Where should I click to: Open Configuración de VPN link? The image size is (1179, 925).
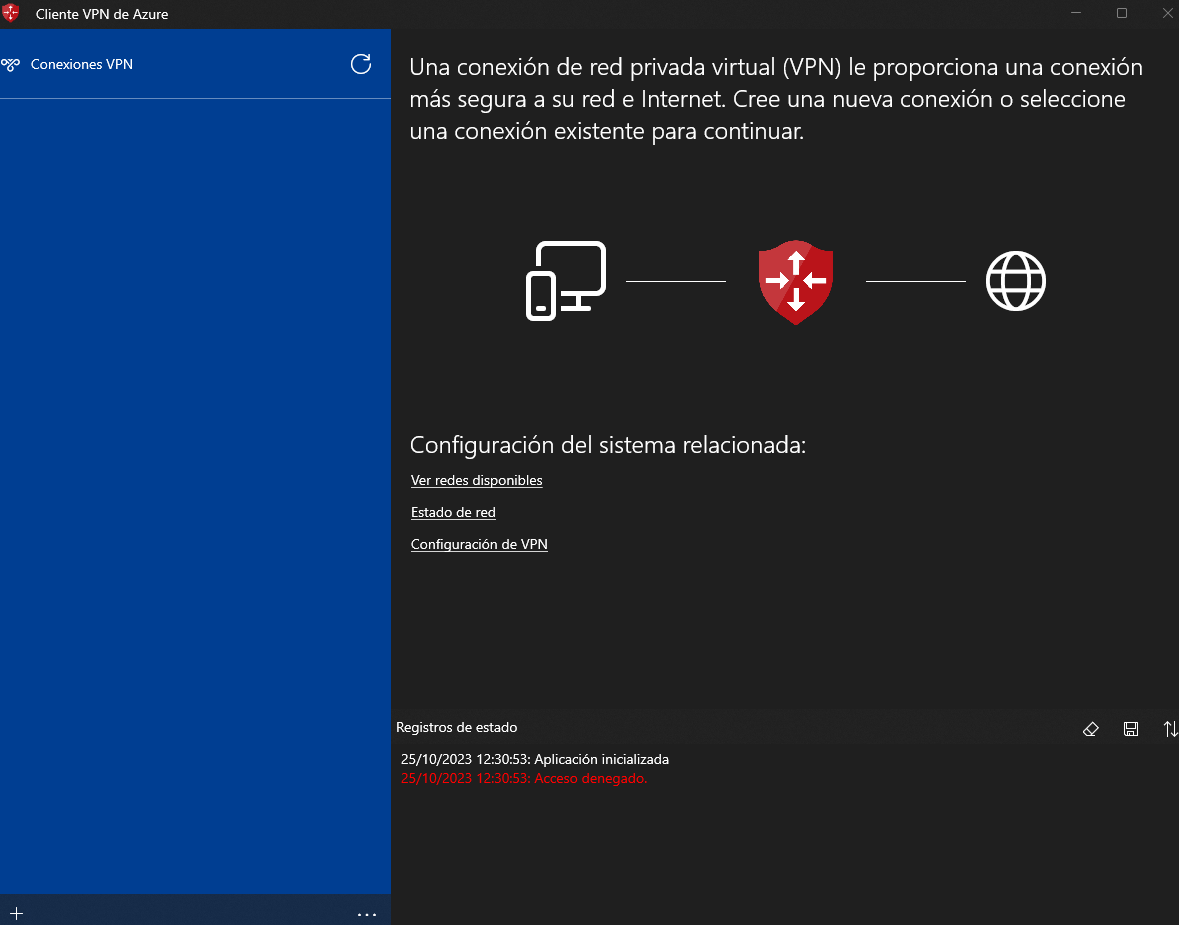[x=479, y=544]
